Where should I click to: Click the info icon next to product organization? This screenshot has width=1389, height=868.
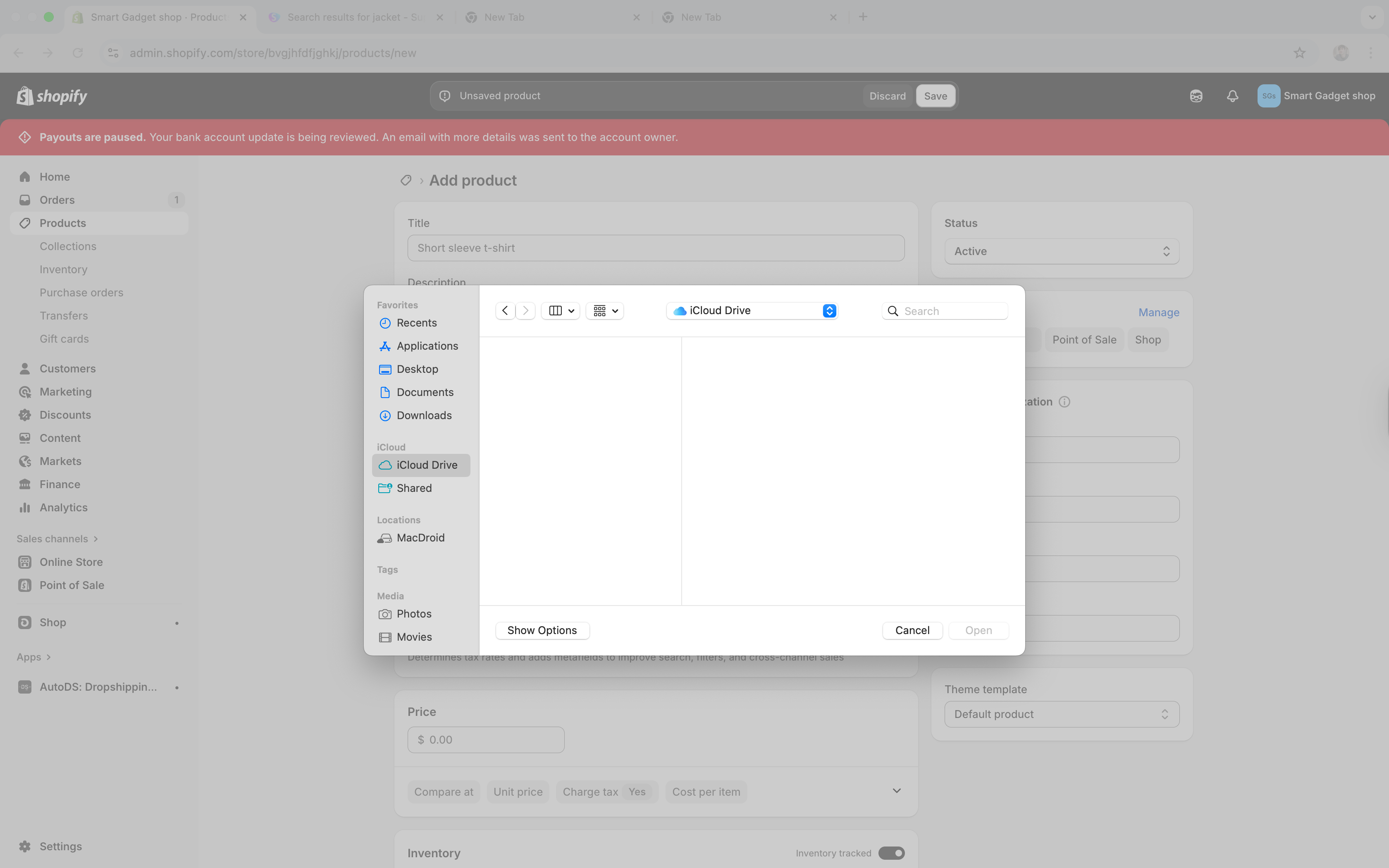[1065, 402]
